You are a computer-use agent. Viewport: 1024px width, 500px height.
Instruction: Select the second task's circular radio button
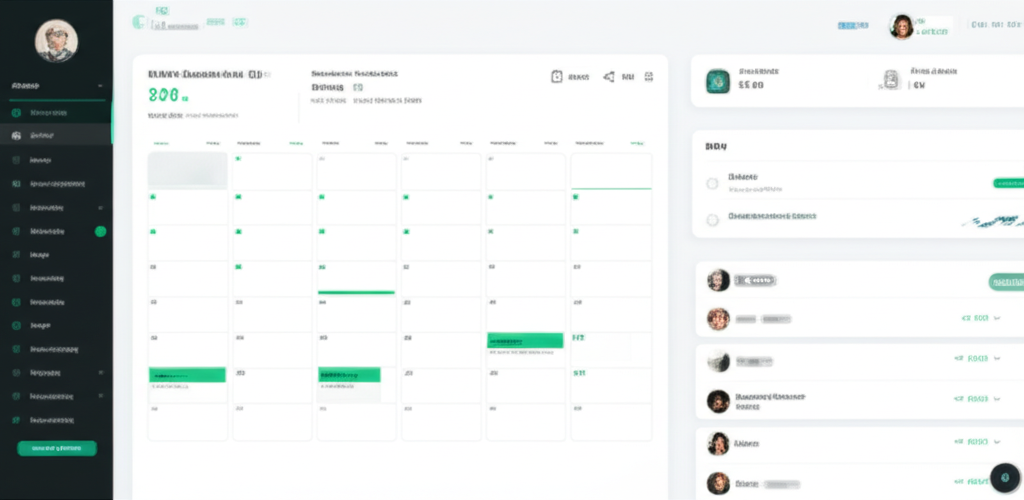[712, 220]
